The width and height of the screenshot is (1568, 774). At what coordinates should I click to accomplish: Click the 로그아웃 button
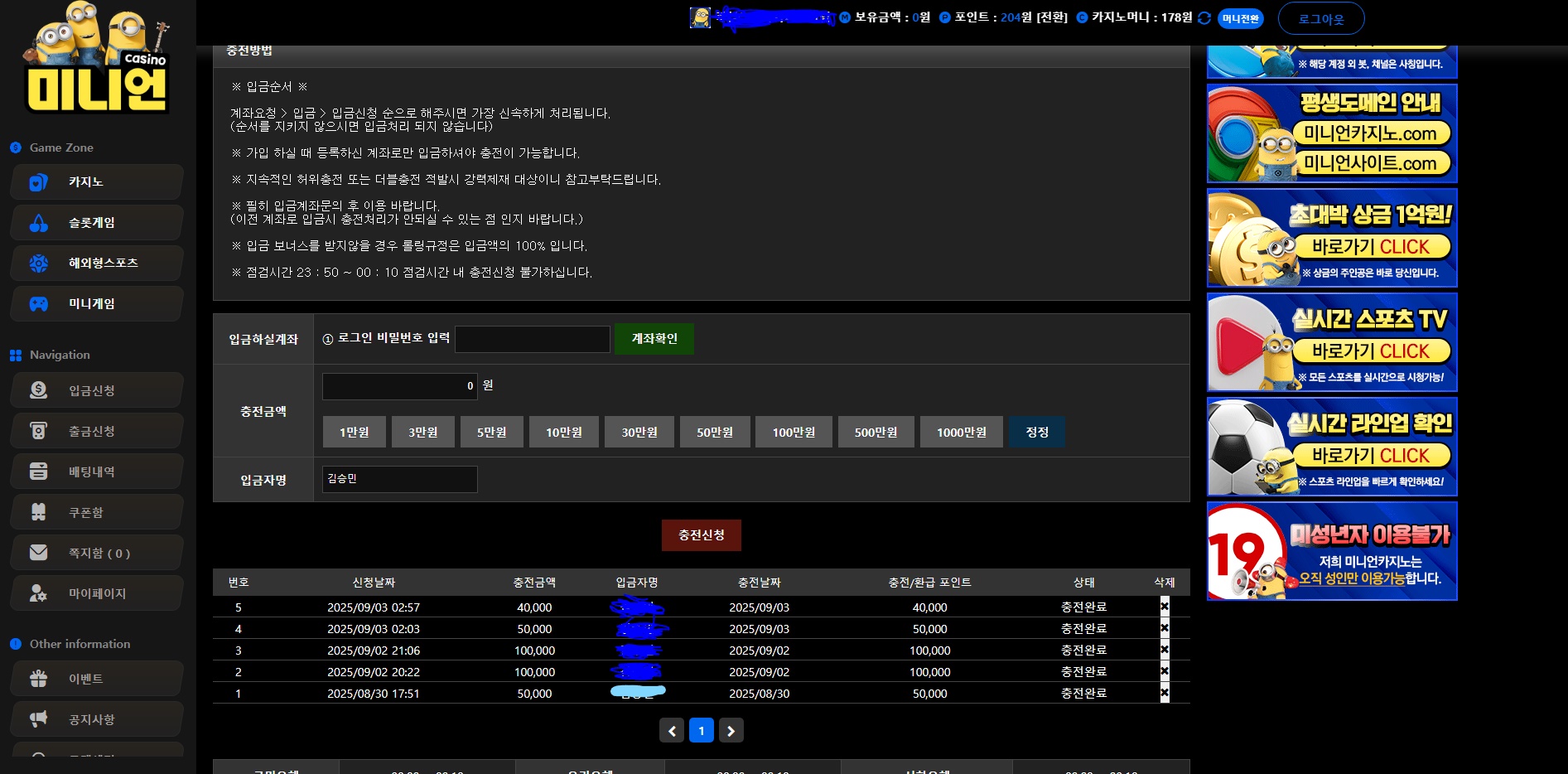tap(1321, 19)
